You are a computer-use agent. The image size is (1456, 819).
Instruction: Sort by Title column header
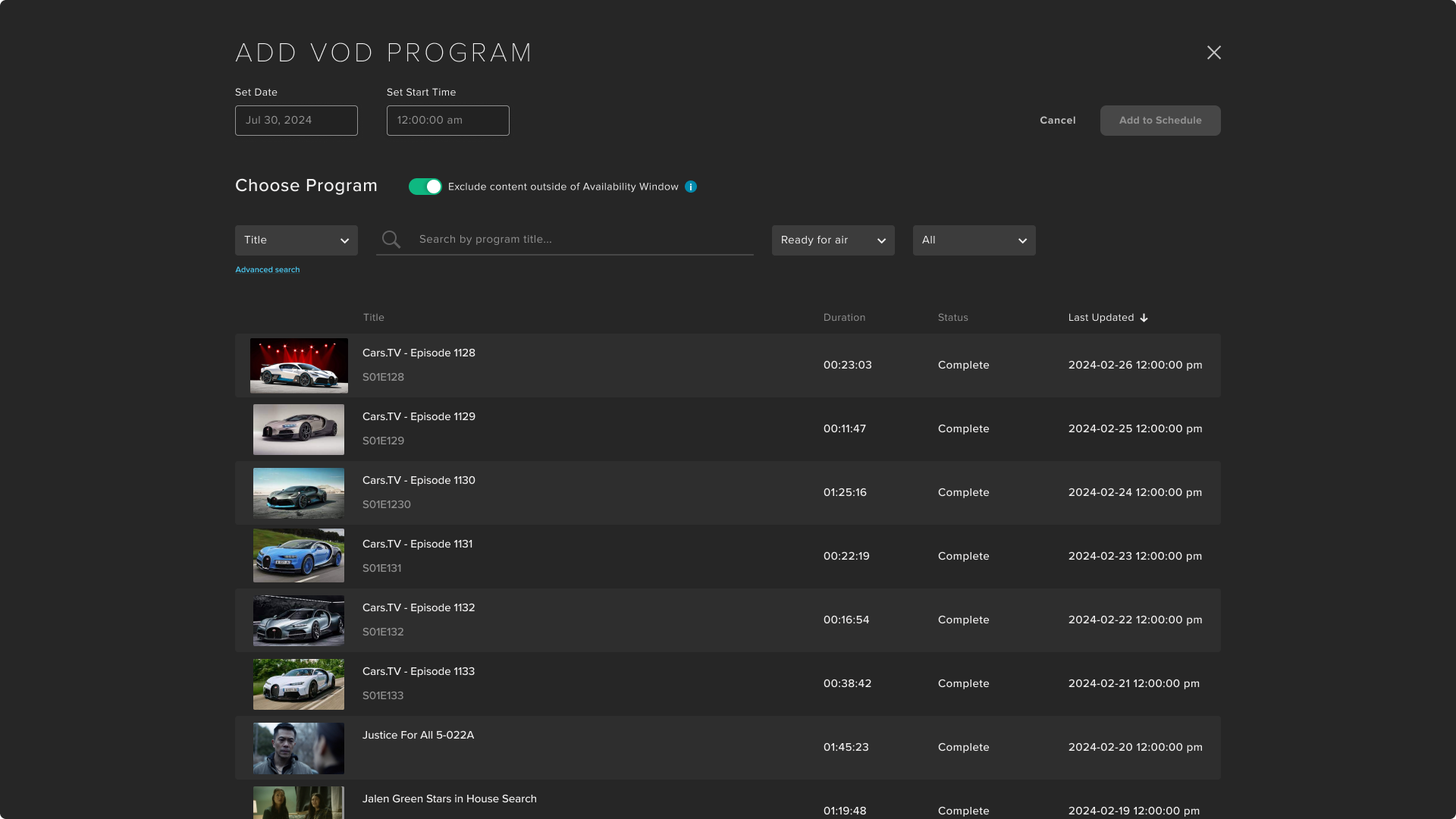(374, 318)
